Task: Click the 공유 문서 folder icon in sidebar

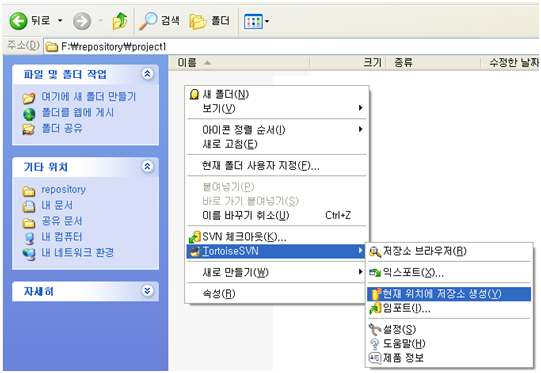Action: 29,223
